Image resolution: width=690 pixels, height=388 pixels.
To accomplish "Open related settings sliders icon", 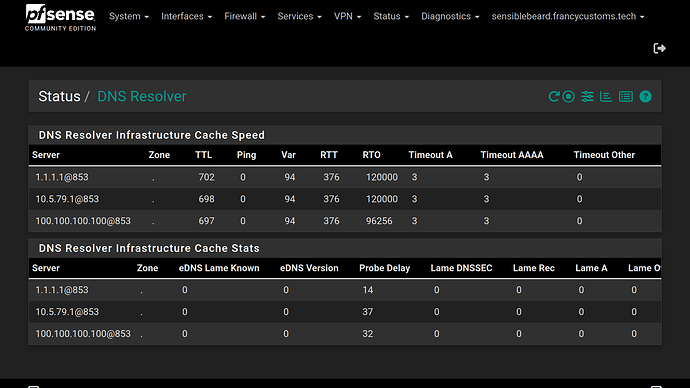I will 587,96.
